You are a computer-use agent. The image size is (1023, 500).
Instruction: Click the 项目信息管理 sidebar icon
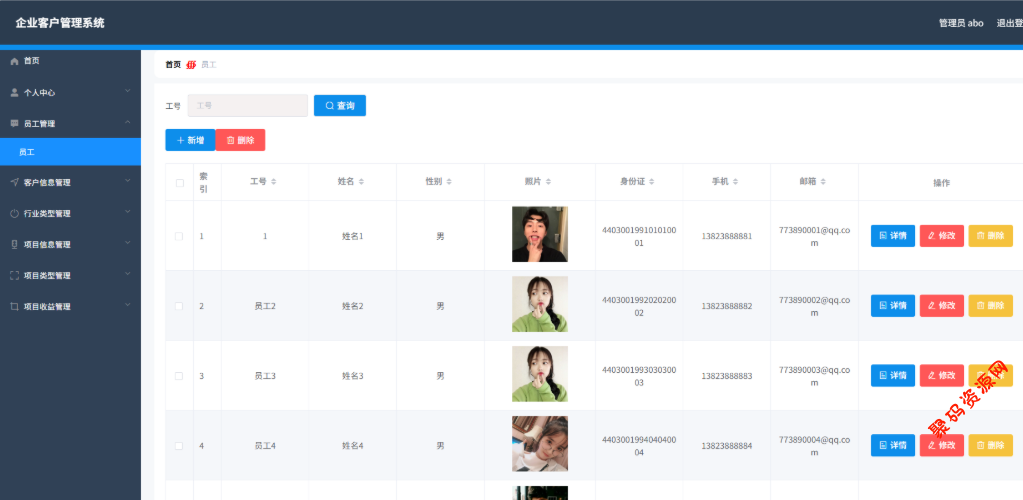(14, 245)
